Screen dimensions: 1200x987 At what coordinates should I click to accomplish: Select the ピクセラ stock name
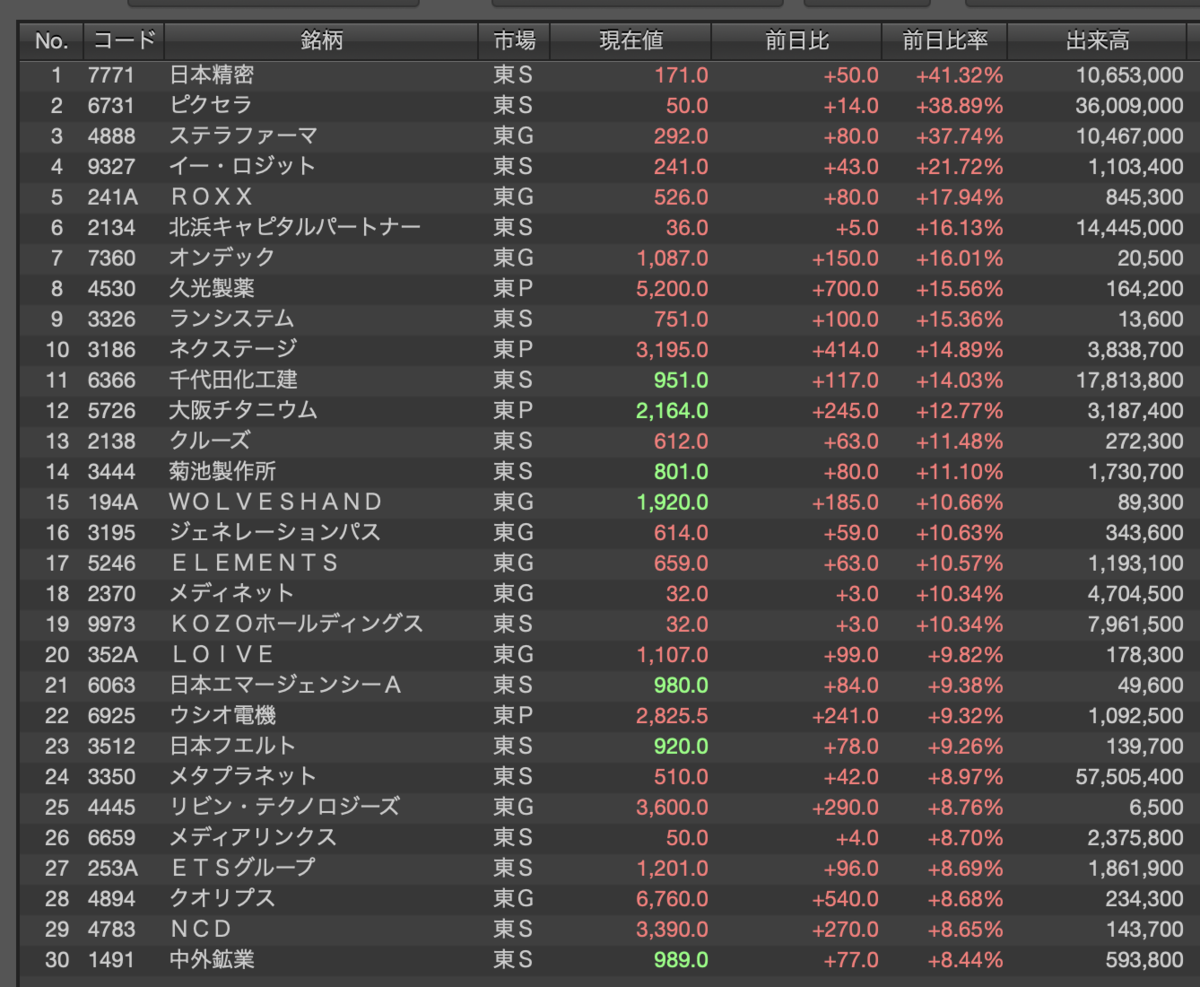click(210, 105)
